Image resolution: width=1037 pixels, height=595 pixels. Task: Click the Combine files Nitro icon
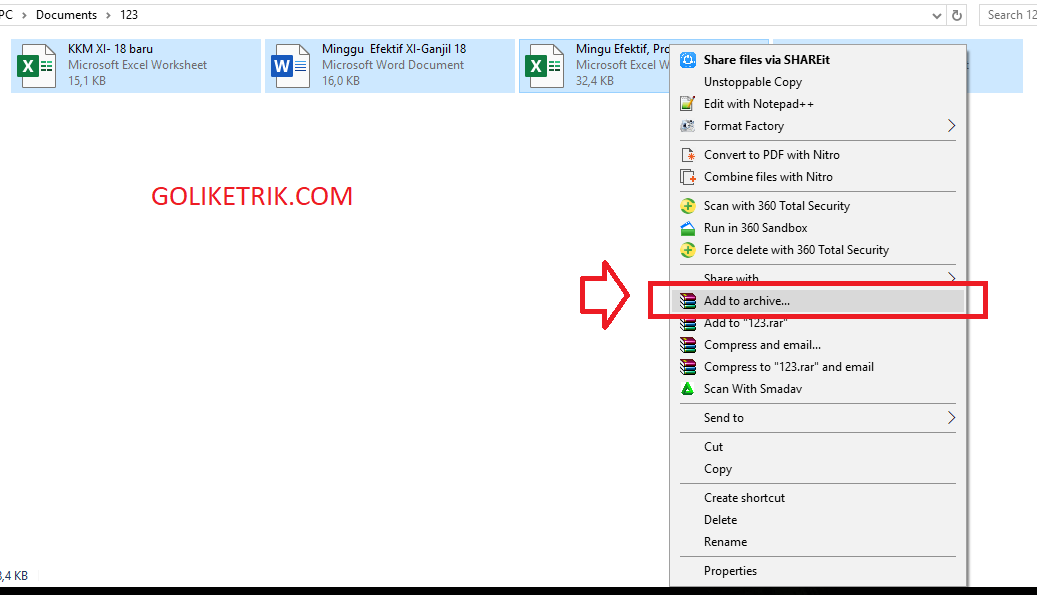(x=688, y=177)
